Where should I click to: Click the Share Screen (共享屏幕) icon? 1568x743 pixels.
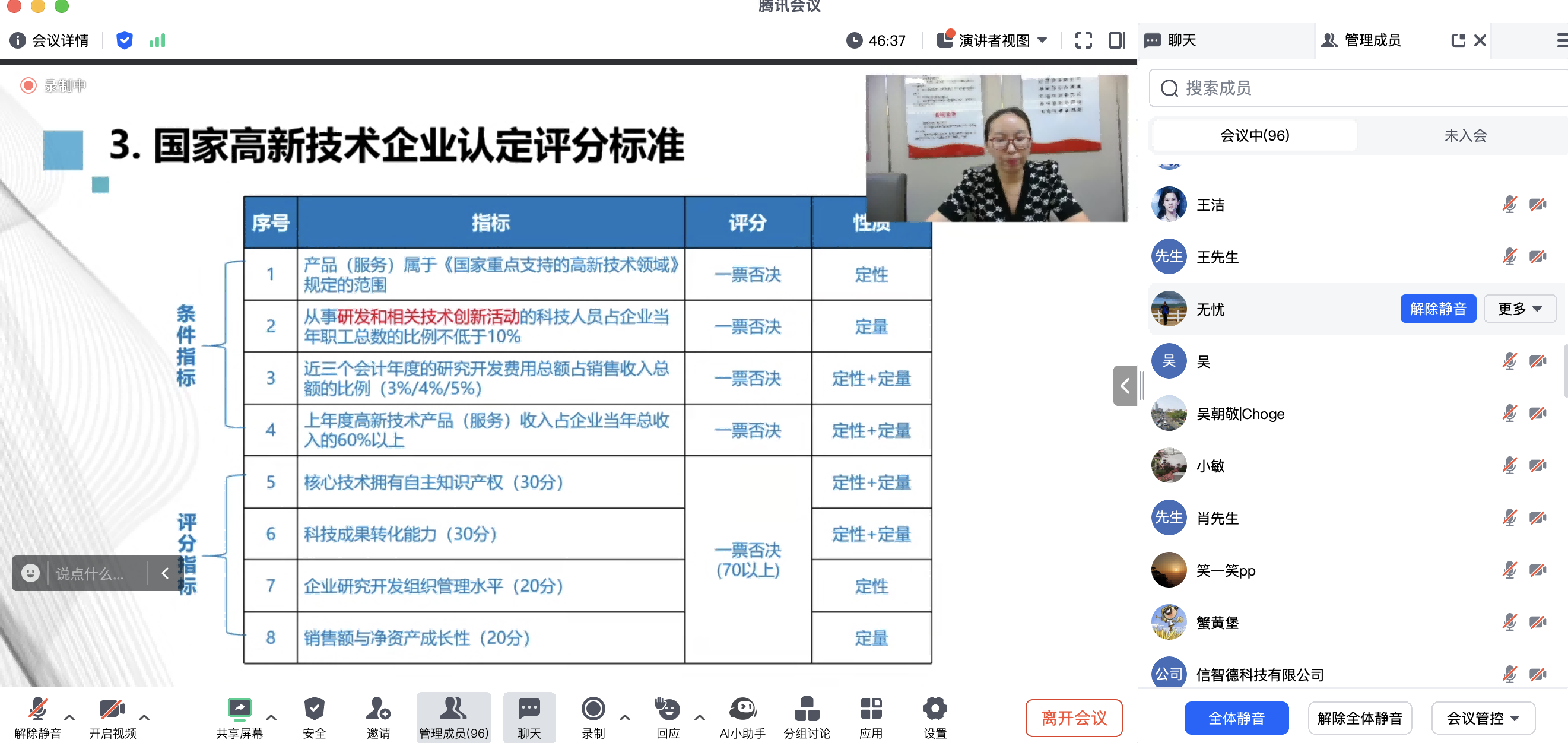pos(239,709)
